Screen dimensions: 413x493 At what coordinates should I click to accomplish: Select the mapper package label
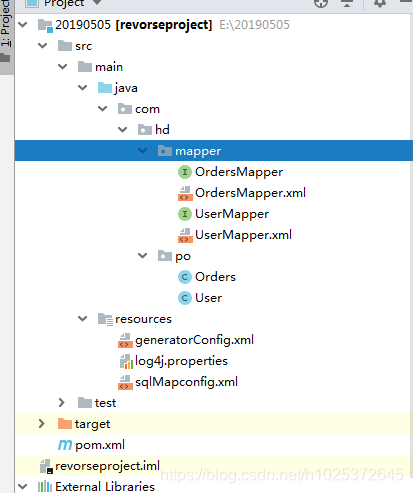(198, 152)
